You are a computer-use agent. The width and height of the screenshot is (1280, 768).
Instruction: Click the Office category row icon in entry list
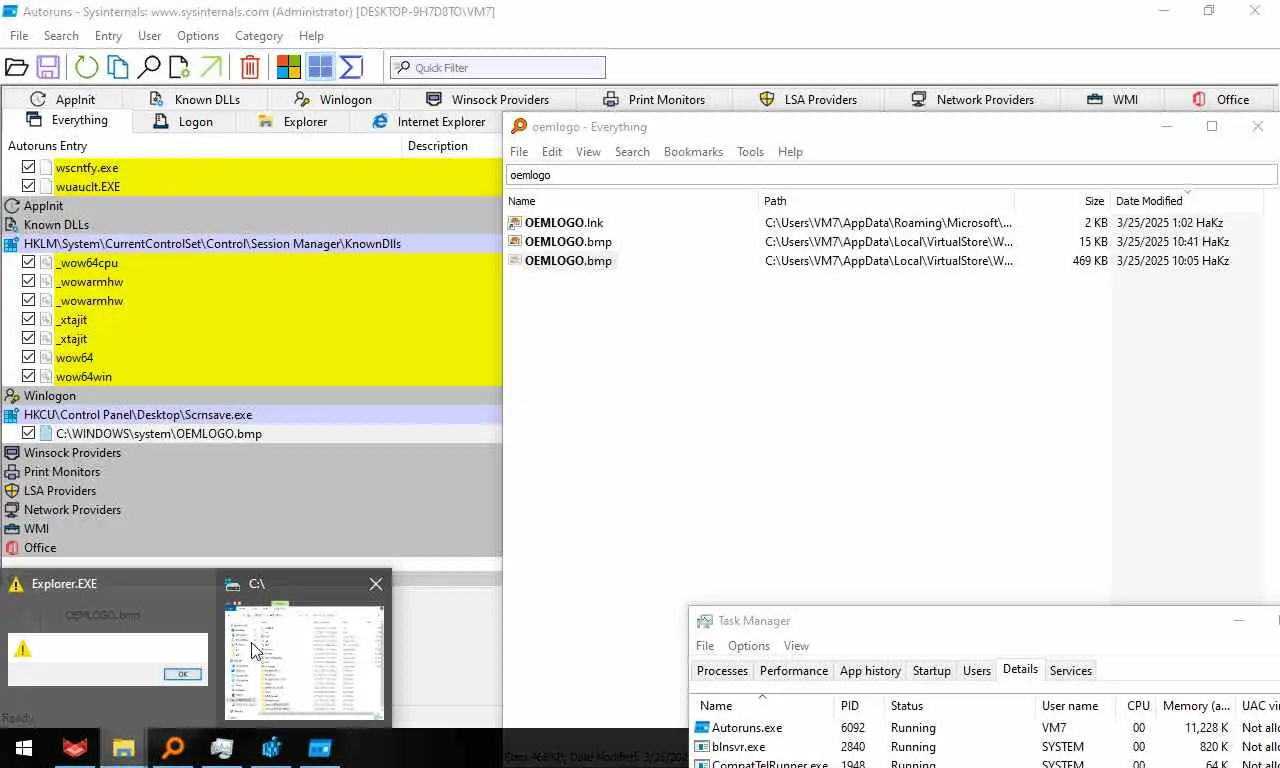tap(12, 548)
